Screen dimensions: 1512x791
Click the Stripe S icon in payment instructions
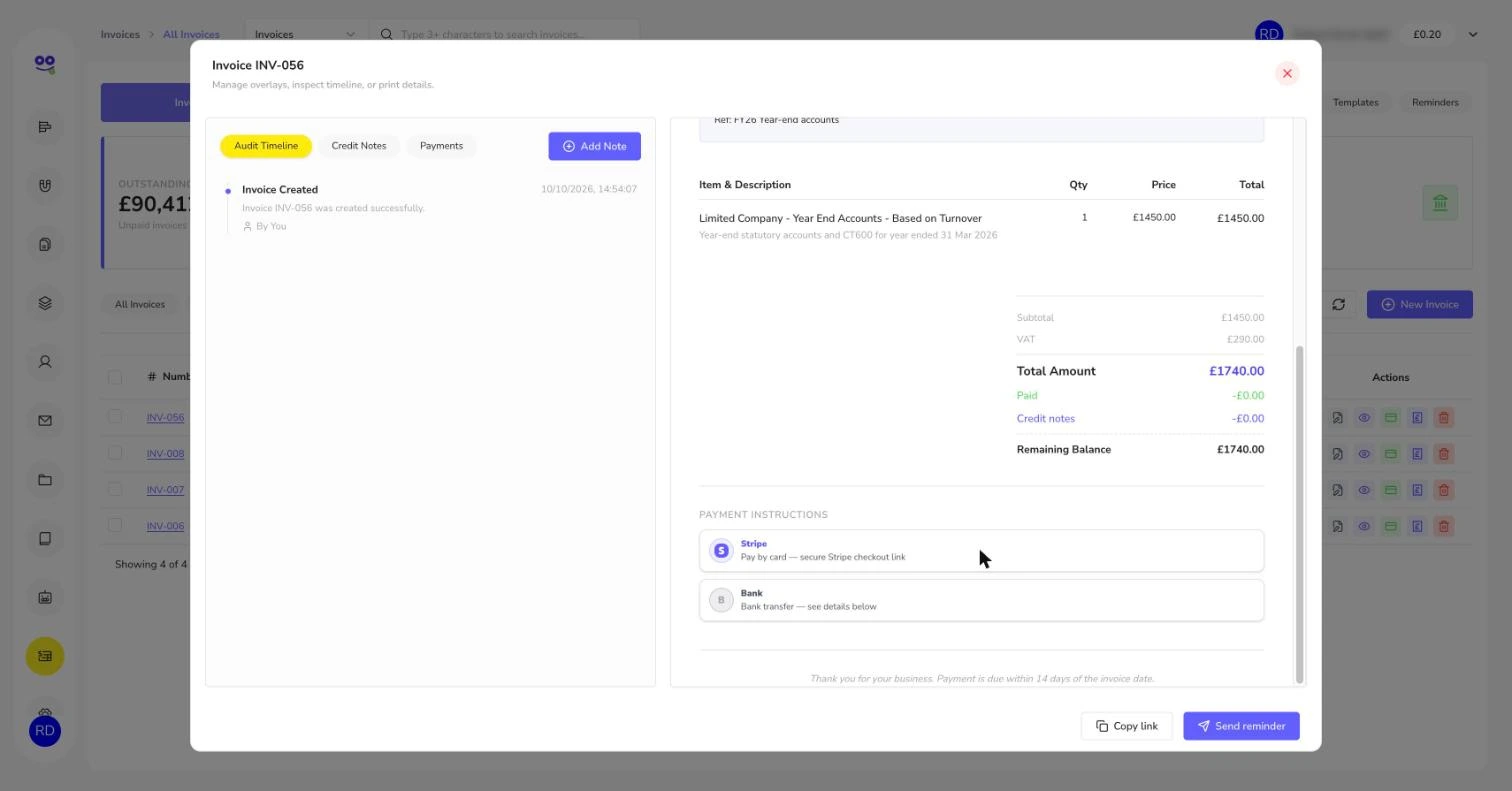pos(721,550)
